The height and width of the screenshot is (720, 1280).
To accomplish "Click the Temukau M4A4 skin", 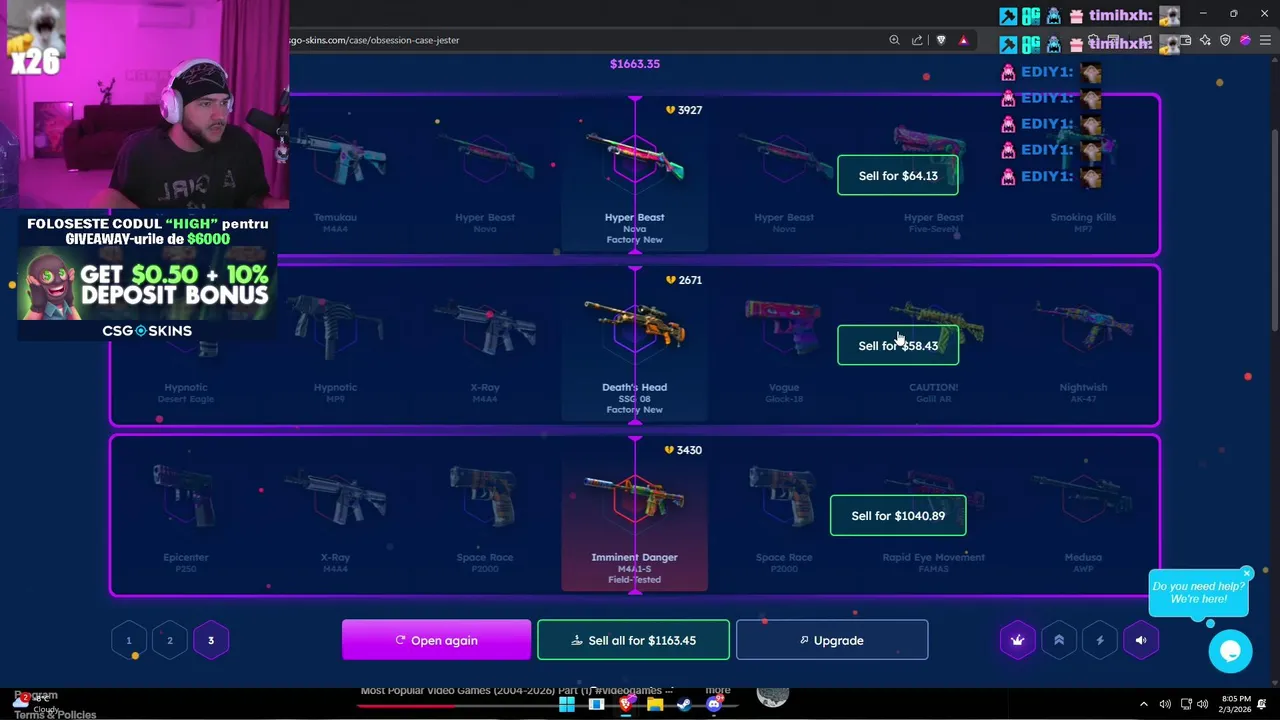I will (x=335, y=176).
